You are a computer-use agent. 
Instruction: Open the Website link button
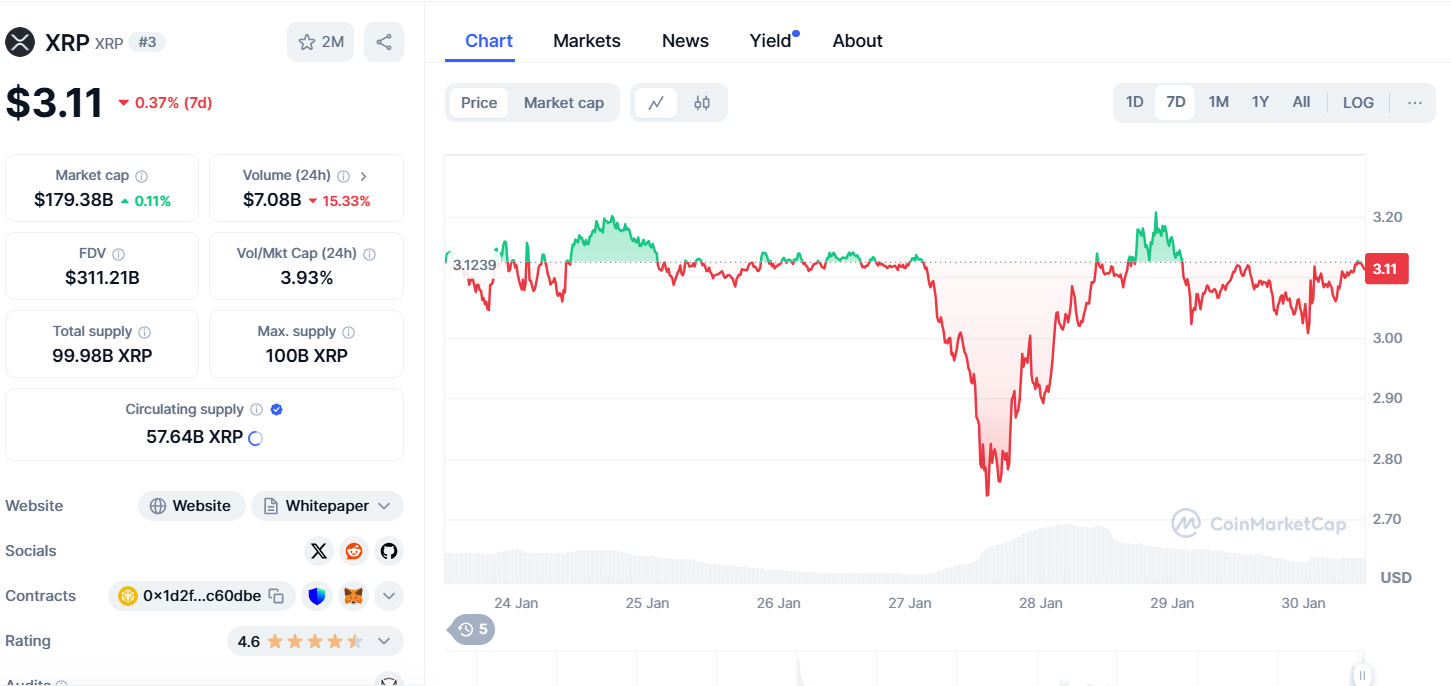point(190,506)
